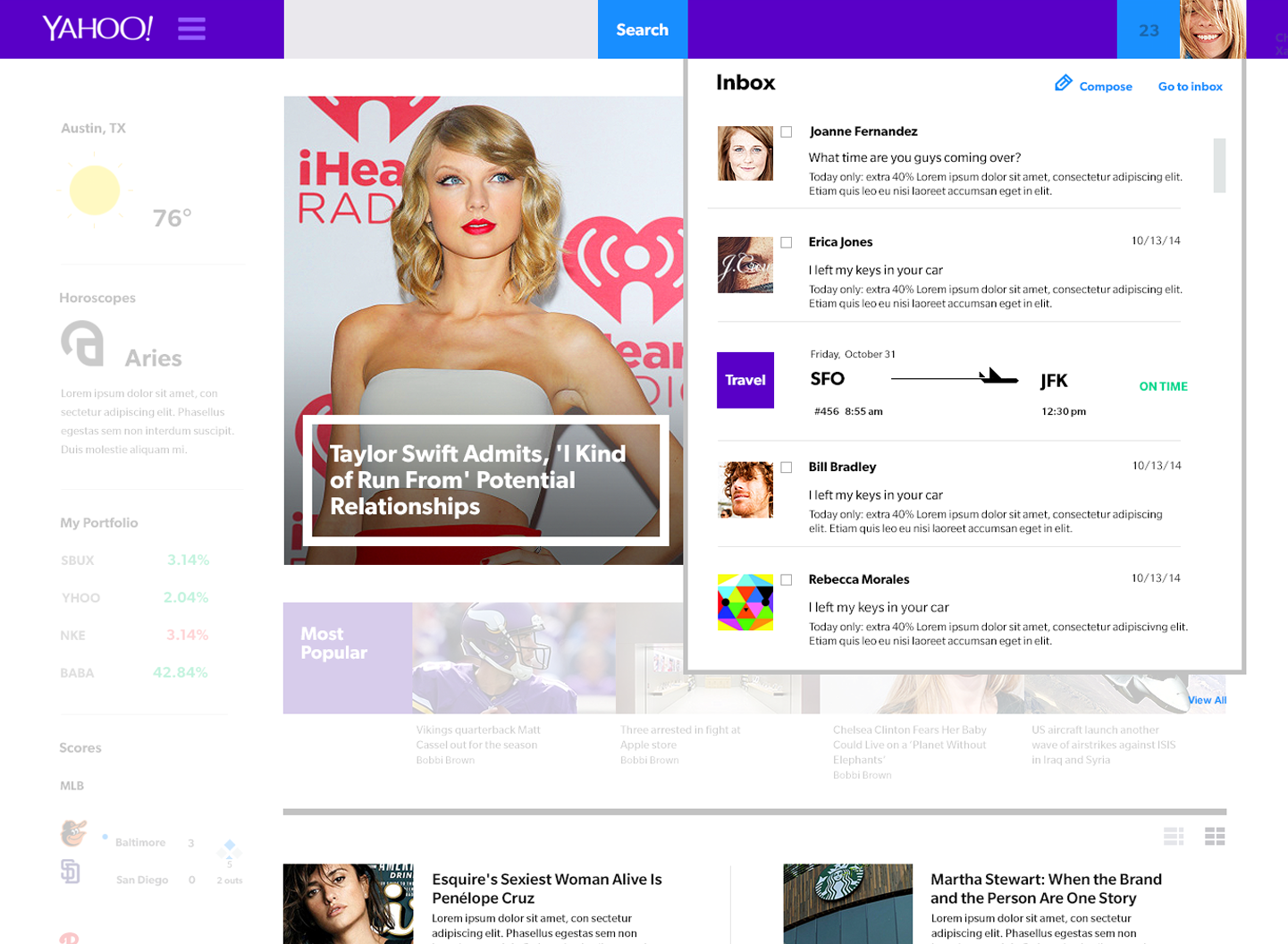
Task: Select Erica Jones's message checkbox
Action: click(786, 241)
